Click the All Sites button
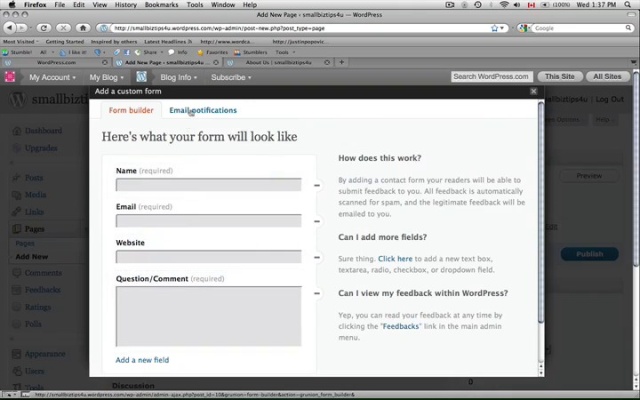This screenshot has width=640, height=400. pyautogui.click(x=607, y=76)
